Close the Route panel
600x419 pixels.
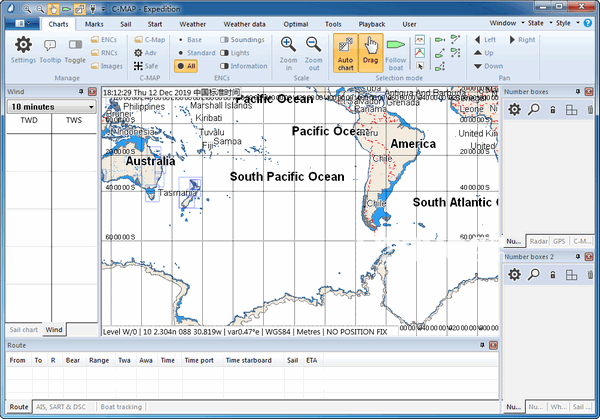[x=493, y=345]
